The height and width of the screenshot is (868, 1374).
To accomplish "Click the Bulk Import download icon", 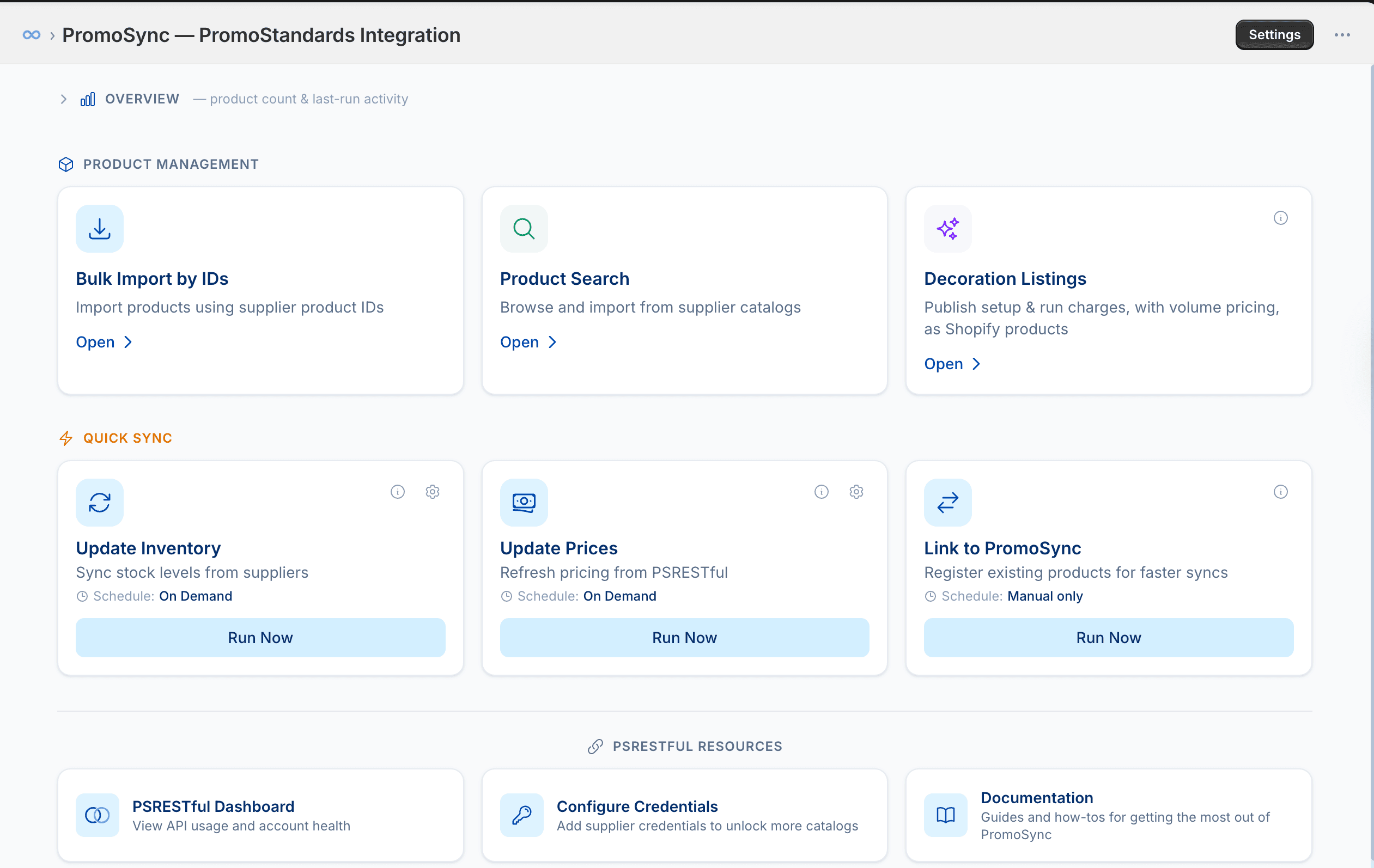I will 100,229.
